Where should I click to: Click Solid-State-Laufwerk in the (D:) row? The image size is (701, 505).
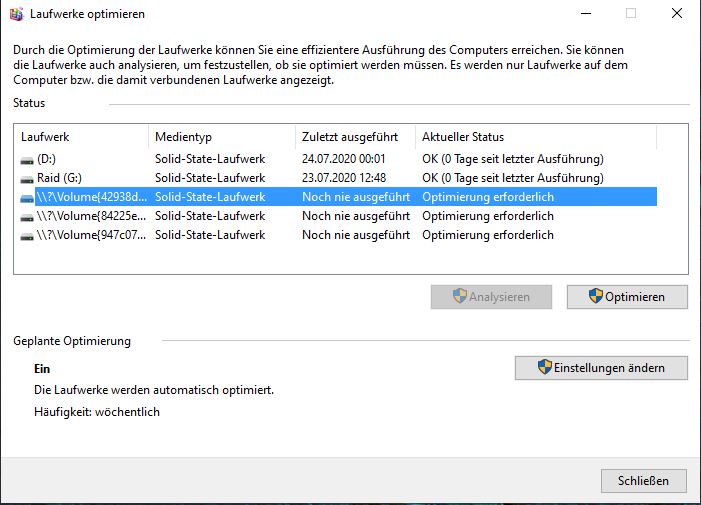point(210,159)
